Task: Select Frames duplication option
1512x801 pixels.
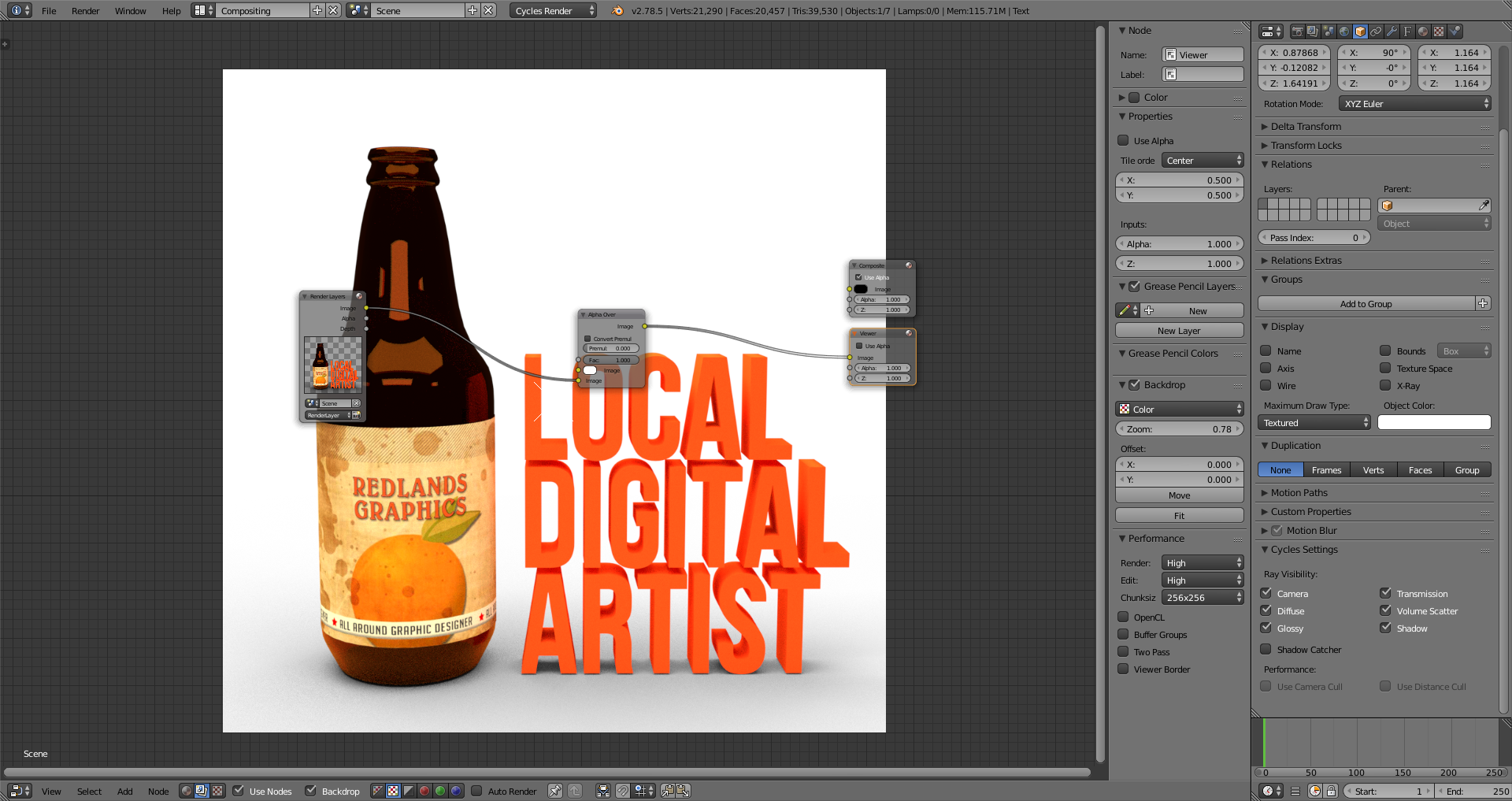Action: click(x=1327, y=470)
